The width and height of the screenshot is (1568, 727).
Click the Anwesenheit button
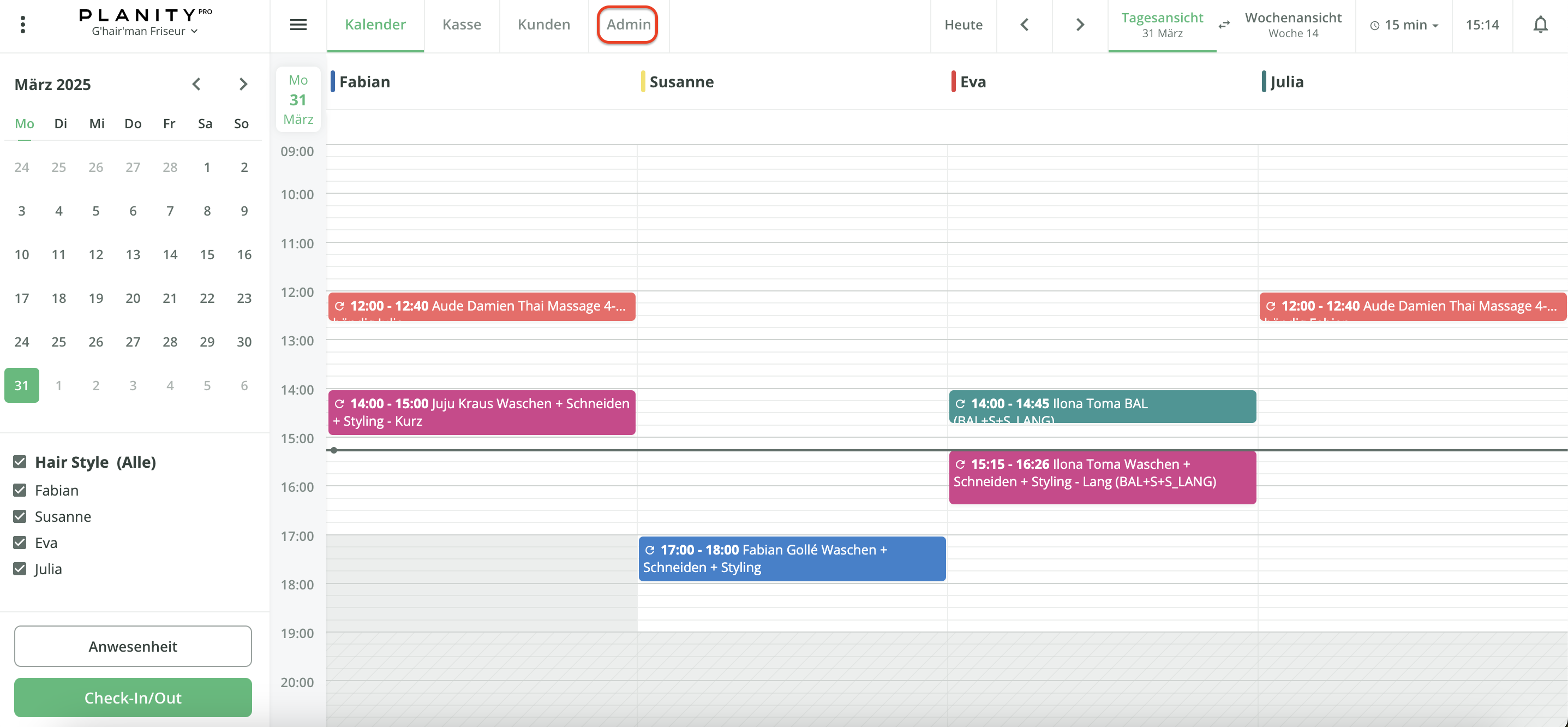click(133, 646)
